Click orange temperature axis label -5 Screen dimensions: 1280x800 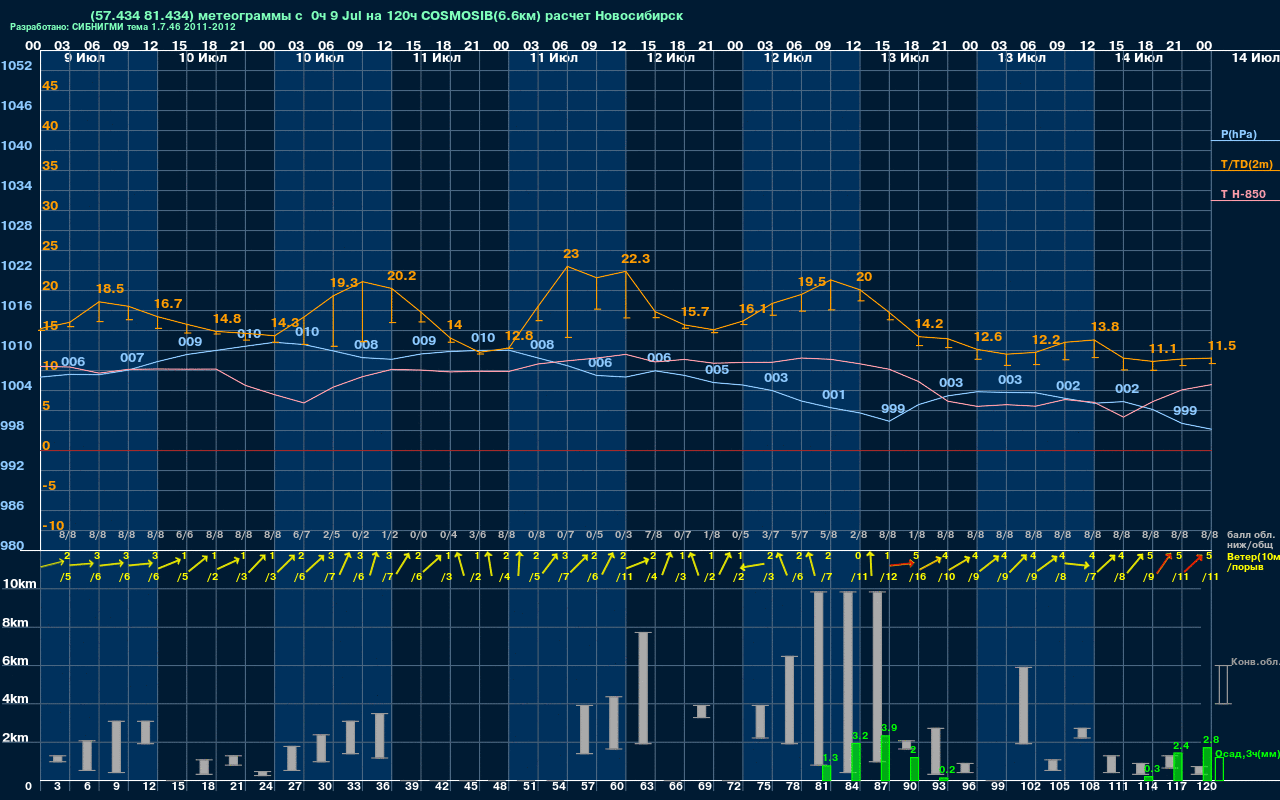pyautogui.click(x=50, y=485)
